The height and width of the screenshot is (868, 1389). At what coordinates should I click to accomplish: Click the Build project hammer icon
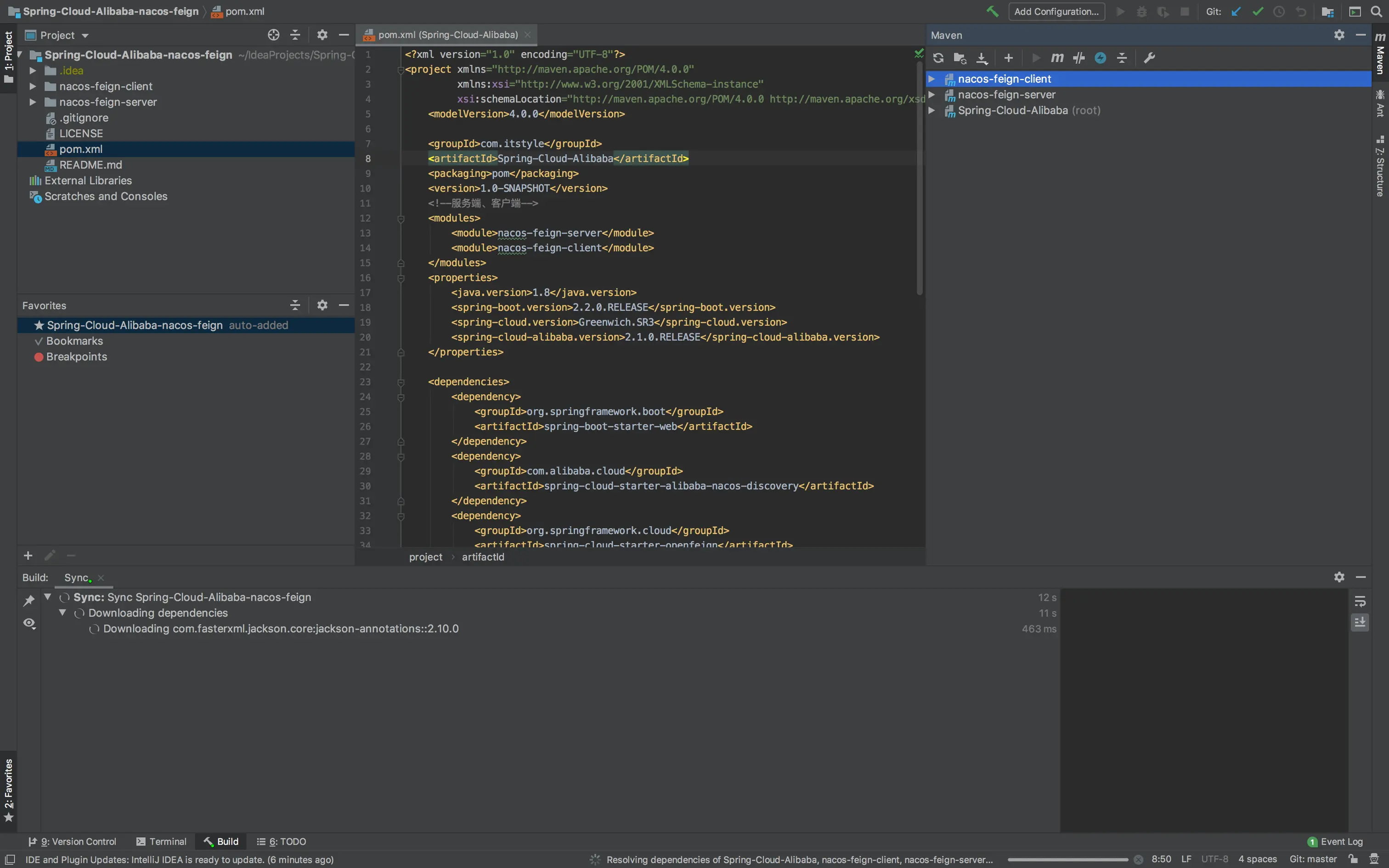[x=992, y=11]
